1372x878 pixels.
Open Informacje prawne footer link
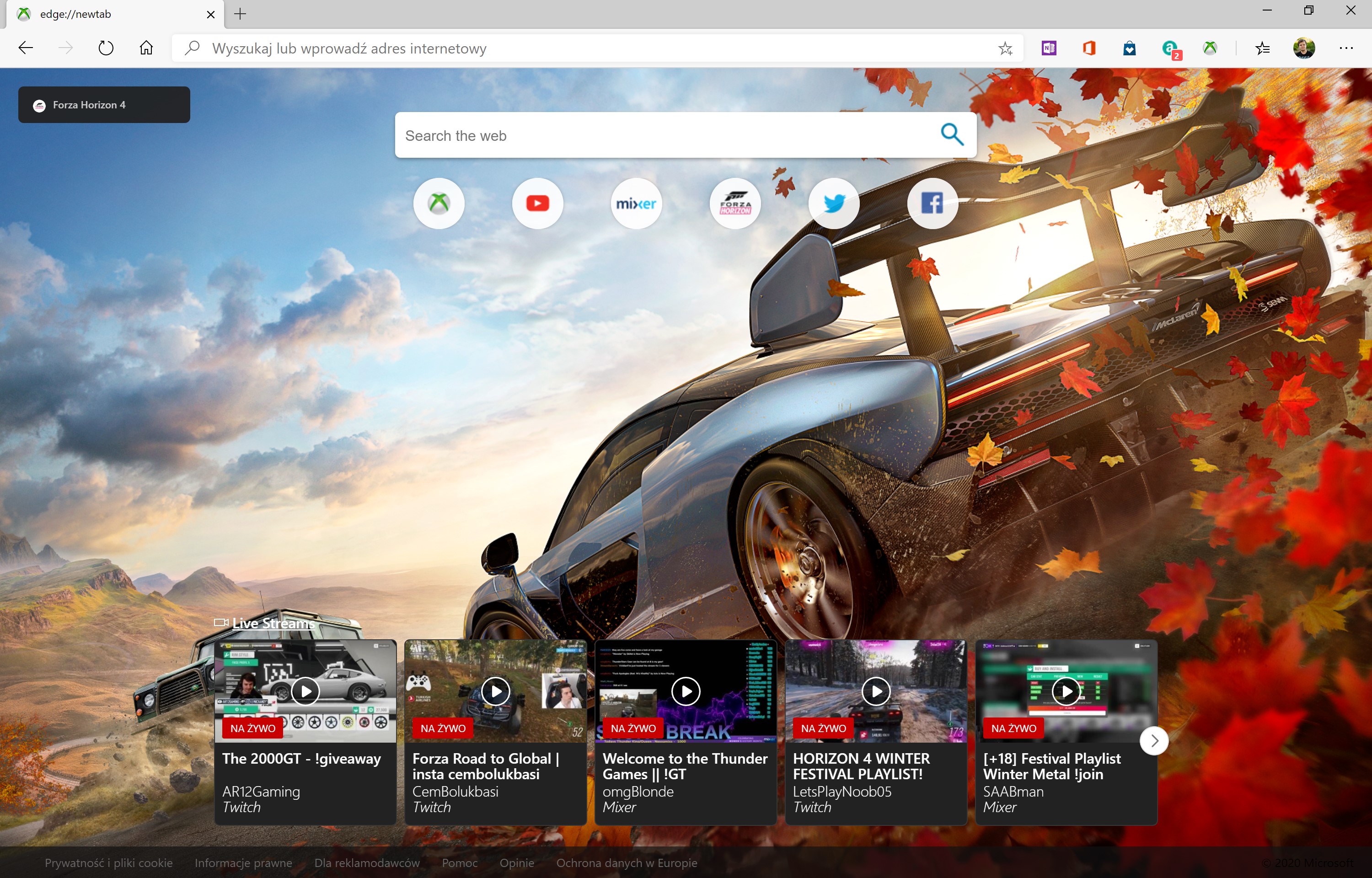pos(243,862)
